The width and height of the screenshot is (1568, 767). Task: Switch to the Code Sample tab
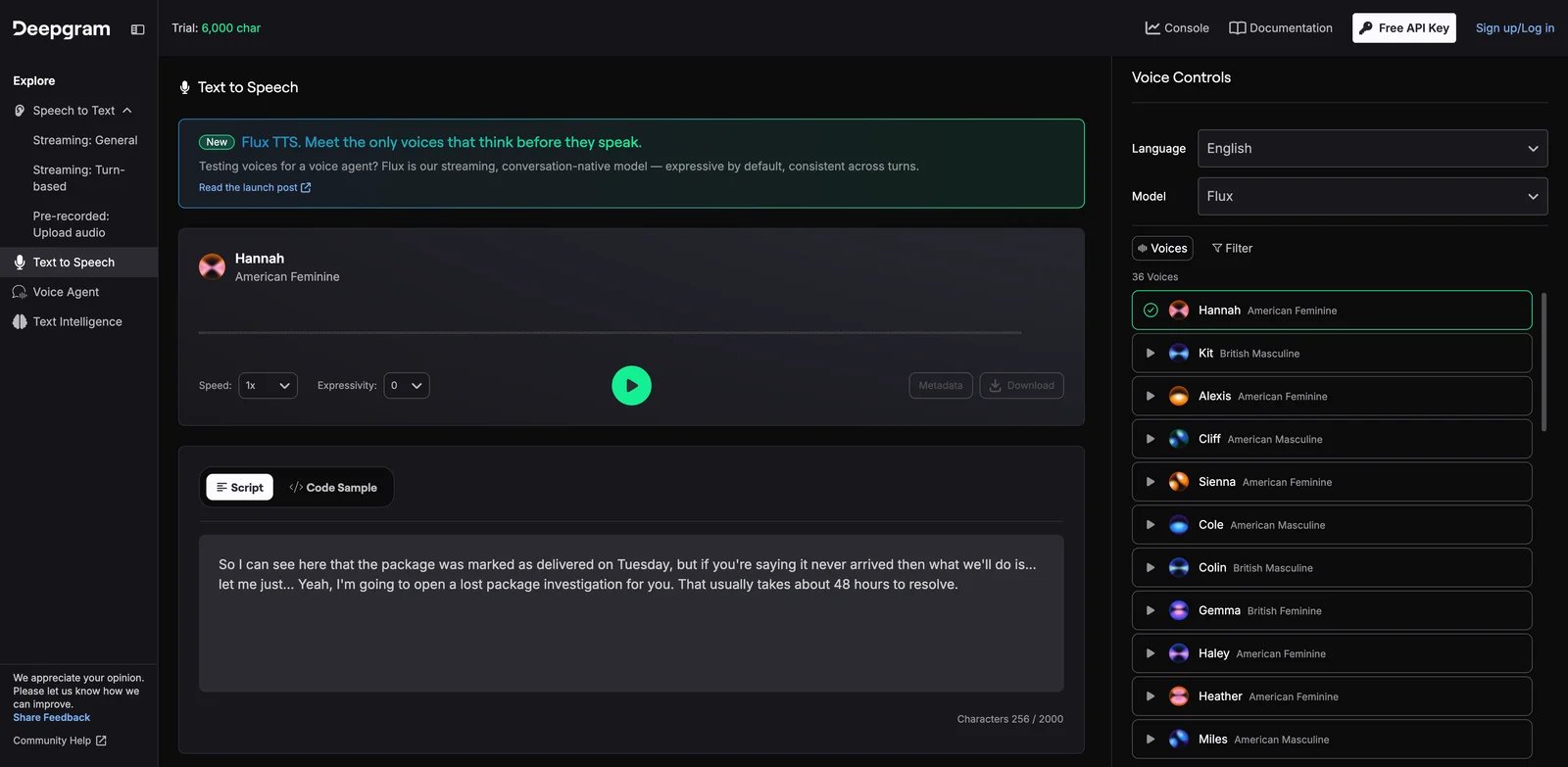click(x=333, y=487)
